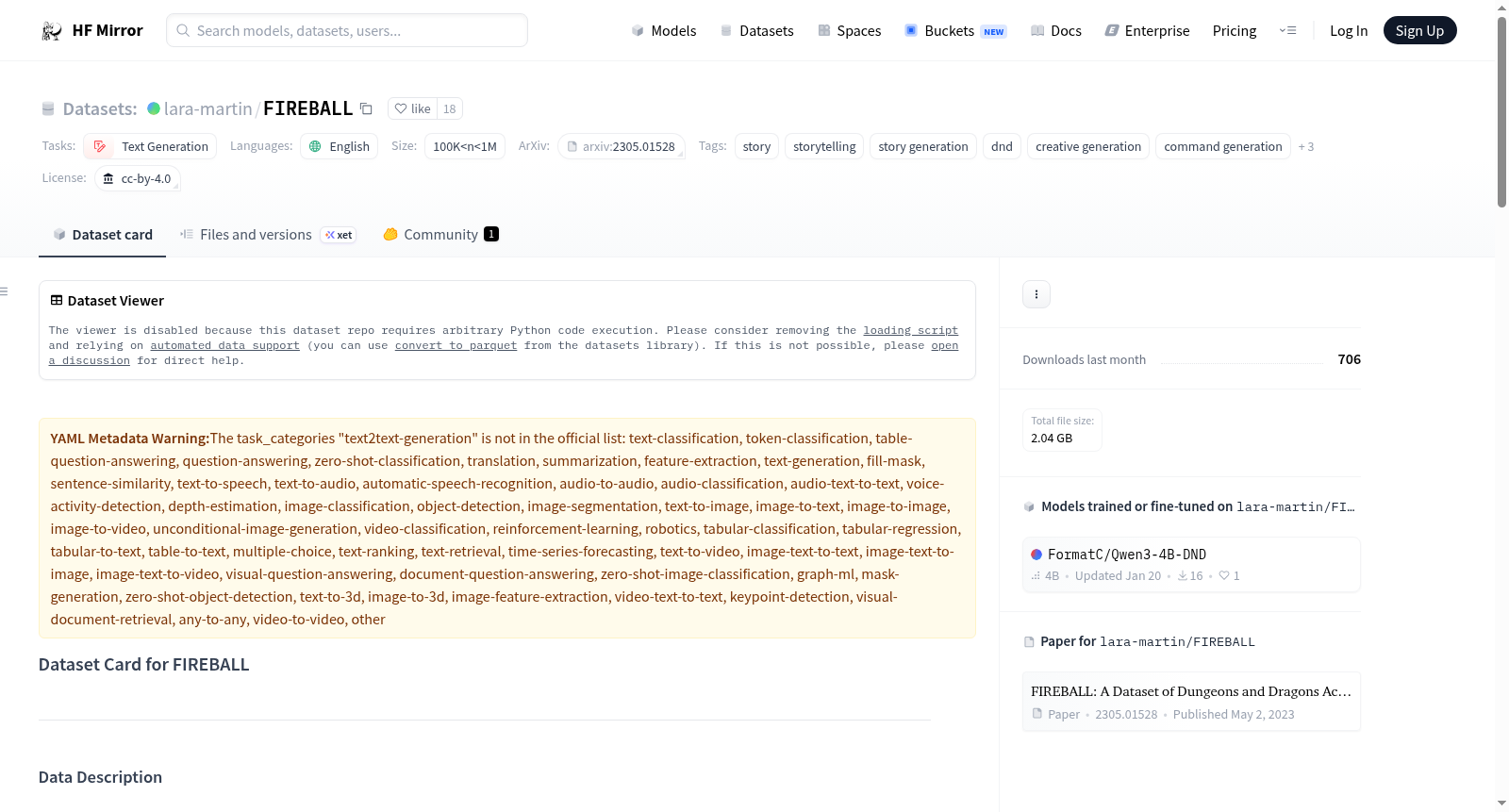Select the command generation tag

tap(1223, 146)
